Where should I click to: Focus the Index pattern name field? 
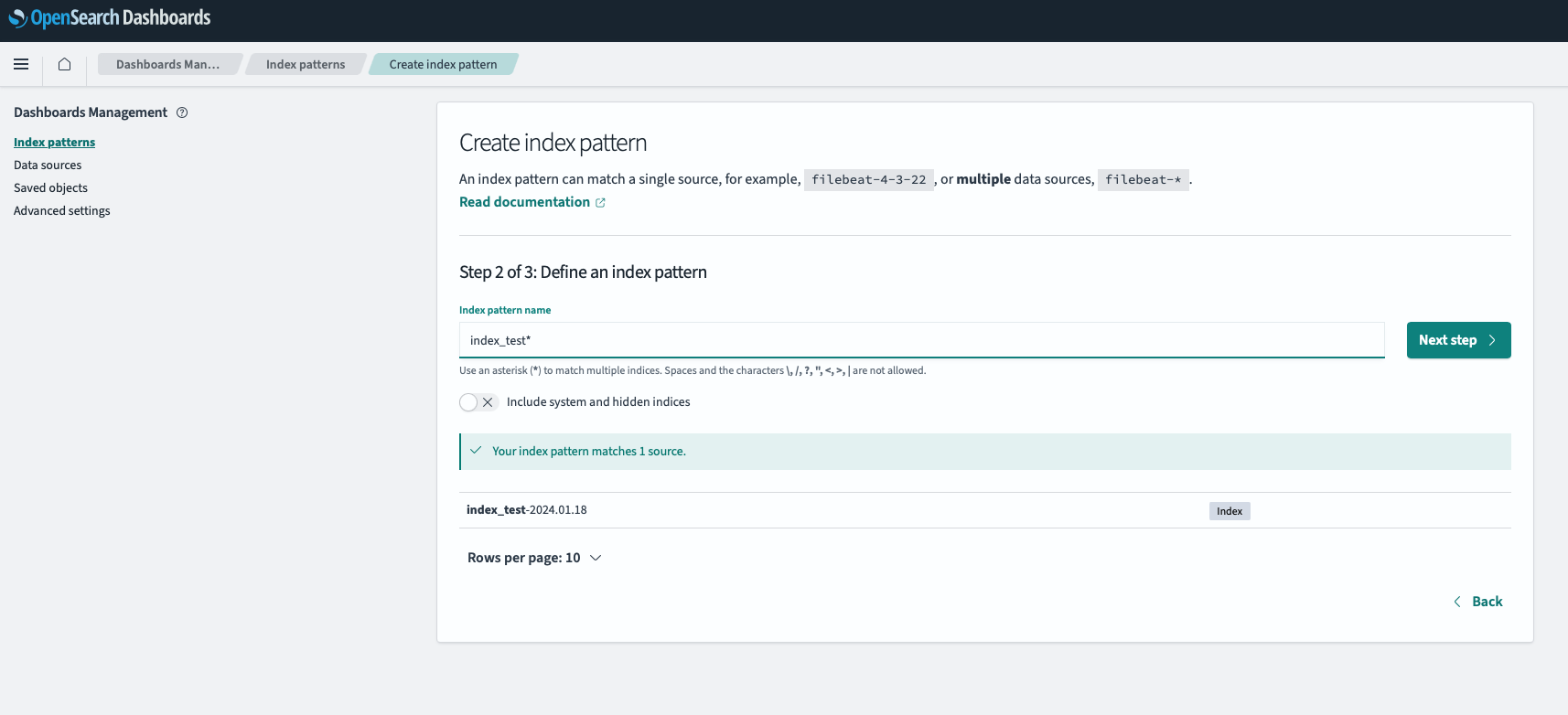pyautogui.click(x=921, y=340)
